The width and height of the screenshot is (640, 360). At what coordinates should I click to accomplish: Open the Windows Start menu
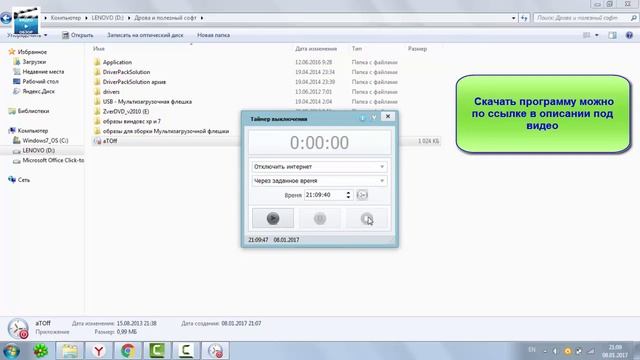[x=11, y=351]
